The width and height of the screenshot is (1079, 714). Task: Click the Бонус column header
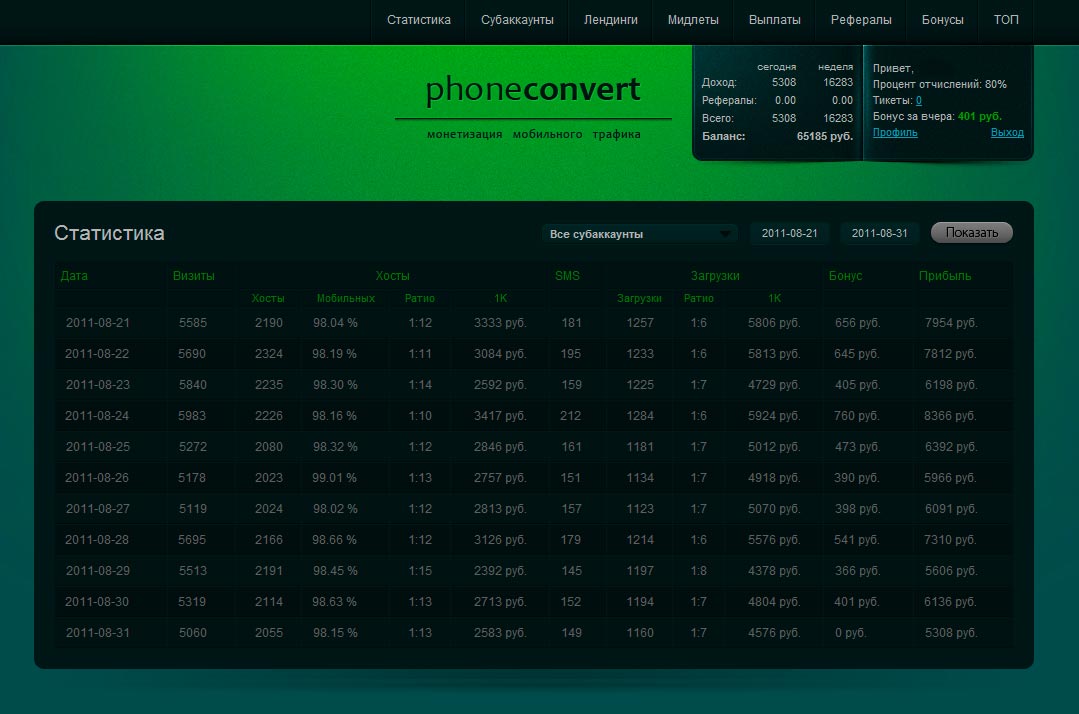click(x=845, y=276)
